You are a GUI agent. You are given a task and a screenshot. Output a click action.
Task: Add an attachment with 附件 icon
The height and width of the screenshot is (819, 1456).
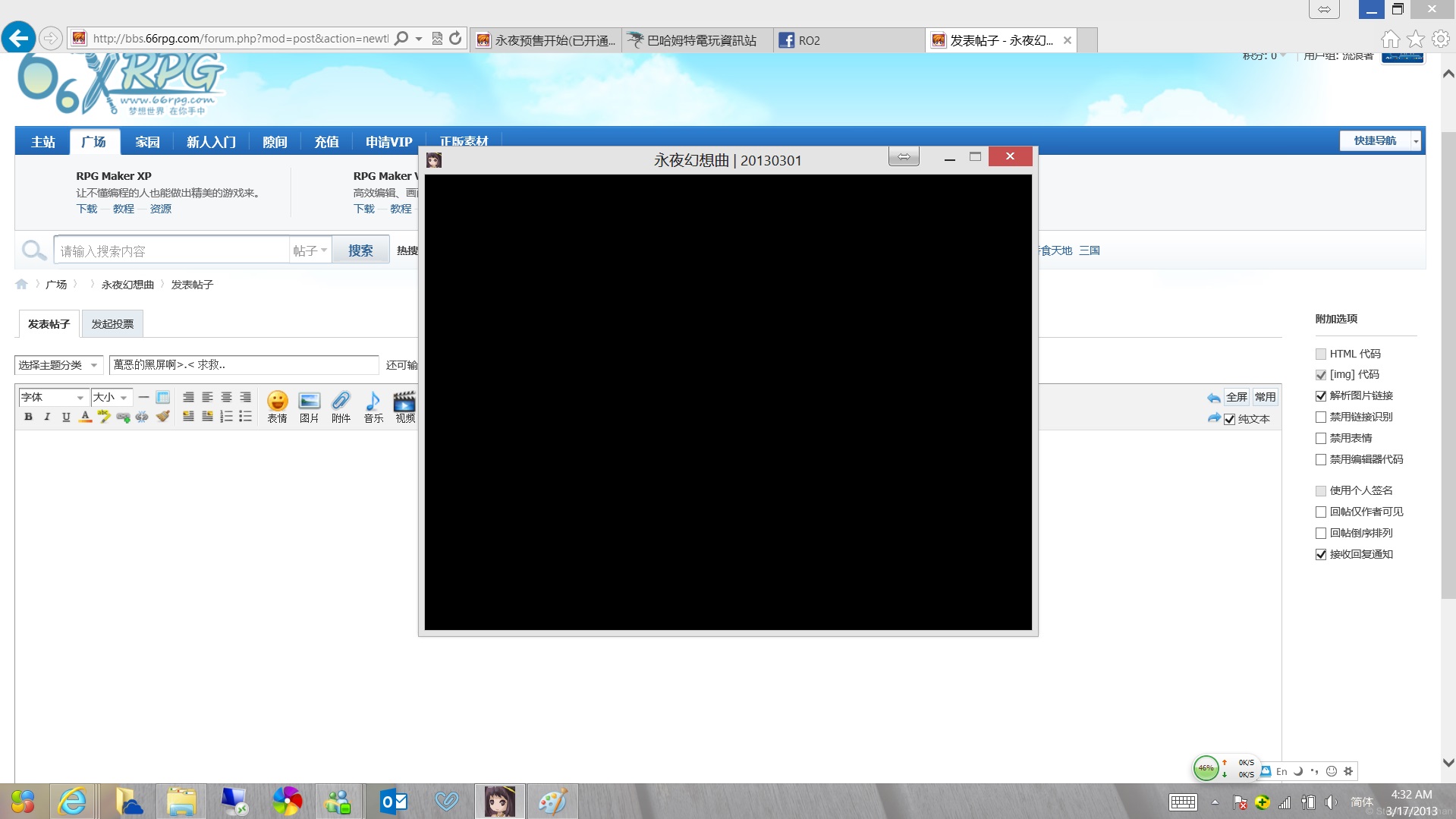[x=341, y=407]
